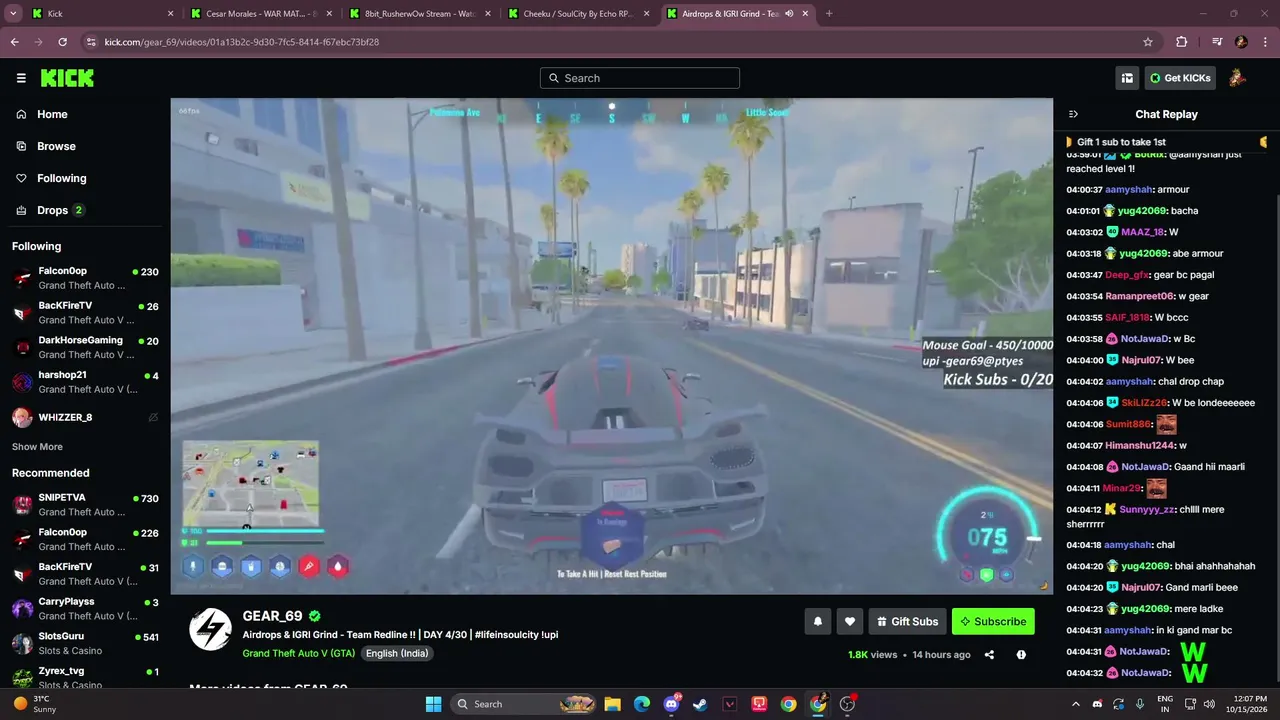Show hidden system tray icons
The image size is (1280, 720).
pos(1076,704)
